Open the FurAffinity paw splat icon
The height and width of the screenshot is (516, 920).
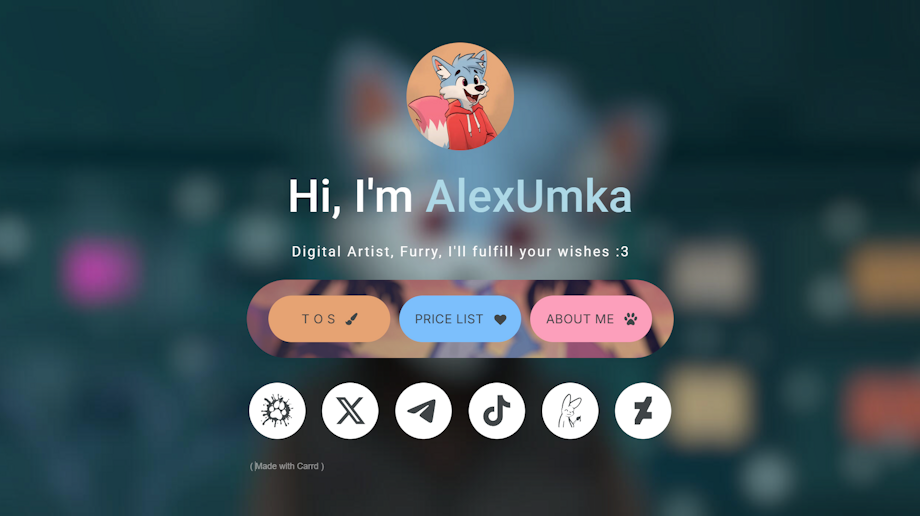tap(277, 411)
